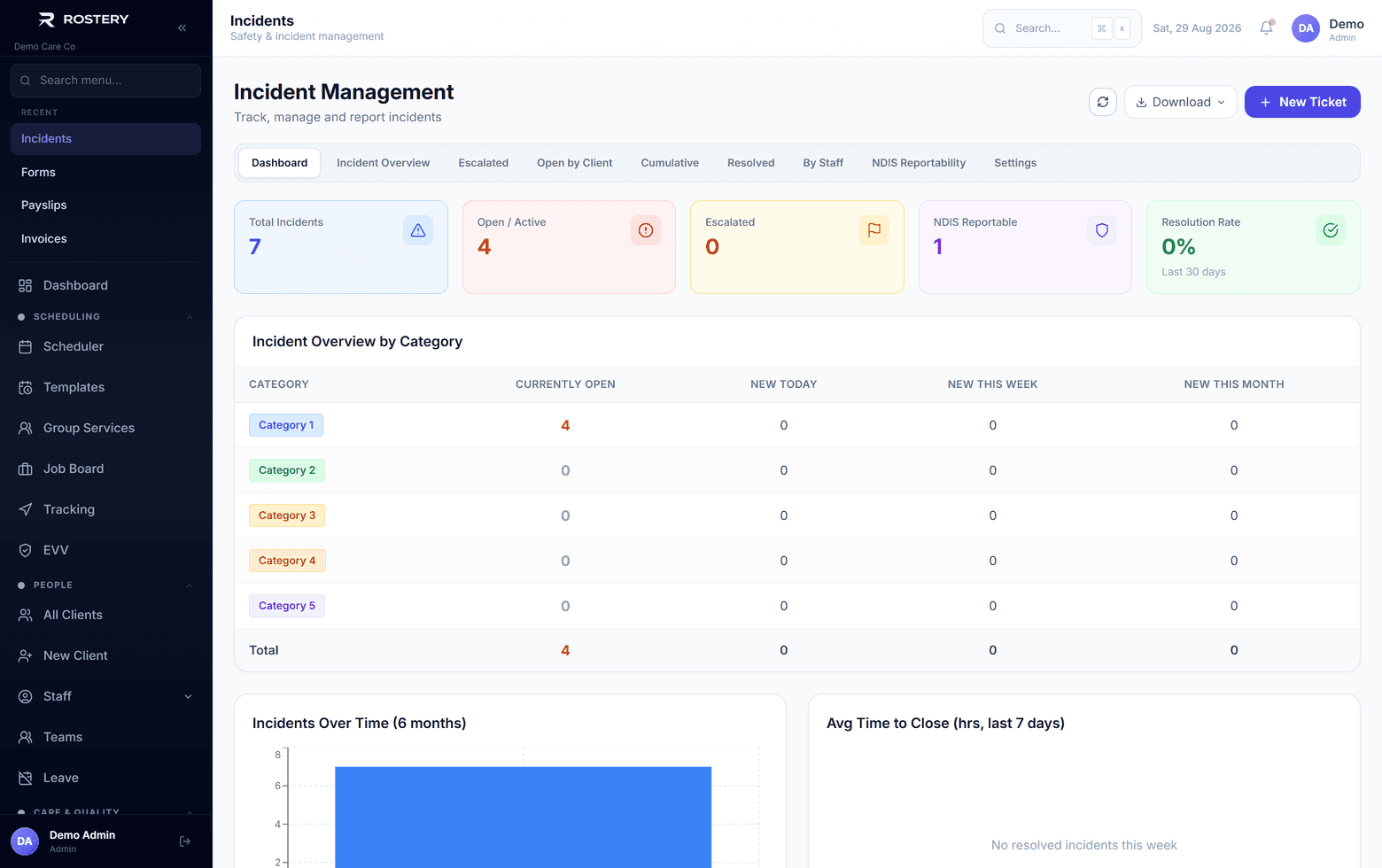The width and height of the screenshot is (1382, 868).
Task: Go to All Clients
Action: coord(105,615)
